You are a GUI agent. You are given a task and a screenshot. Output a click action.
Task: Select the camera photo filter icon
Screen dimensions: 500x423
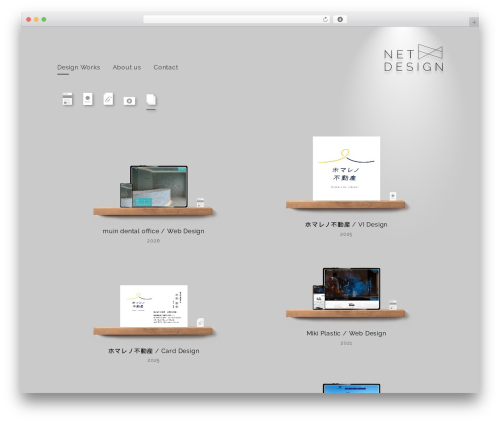[129, 101]
